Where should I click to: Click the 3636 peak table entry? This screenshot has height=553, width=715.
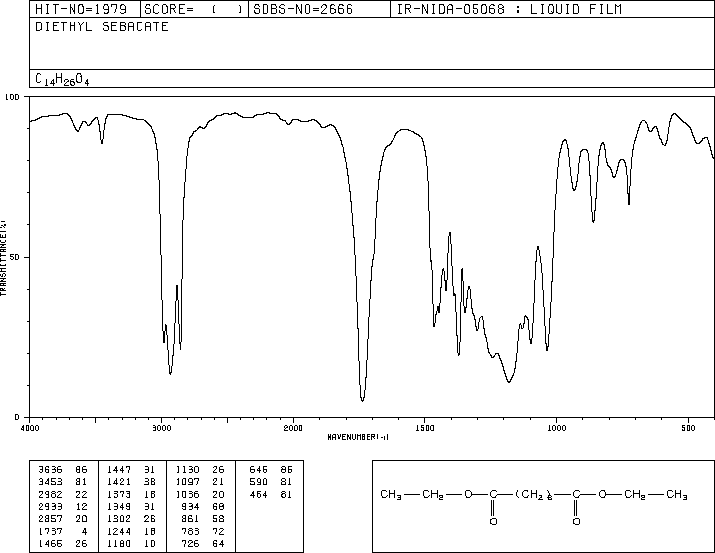pyautogui.click(x=62, y=470)
